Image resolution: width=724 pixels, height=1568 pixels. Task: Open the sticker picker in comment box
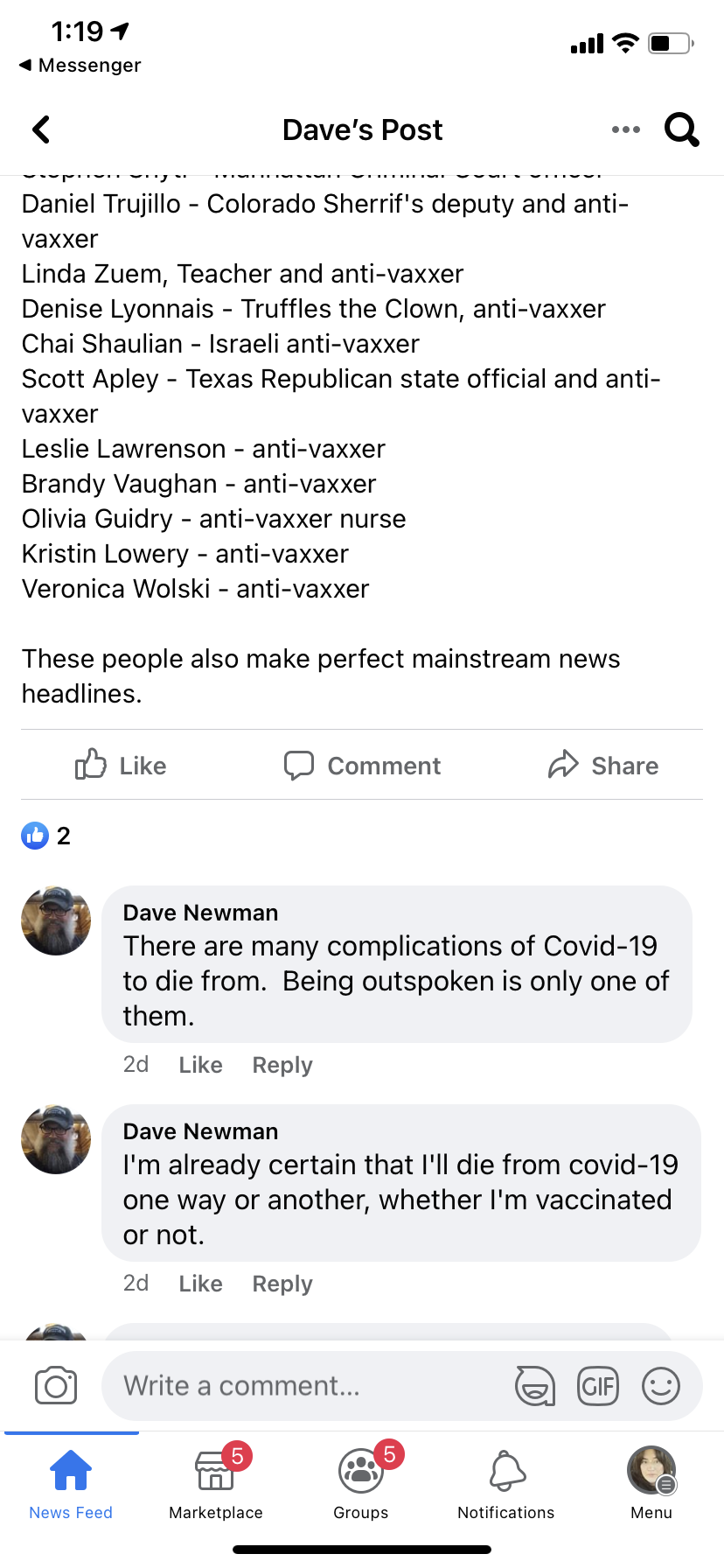click(x=534, y=1386)
